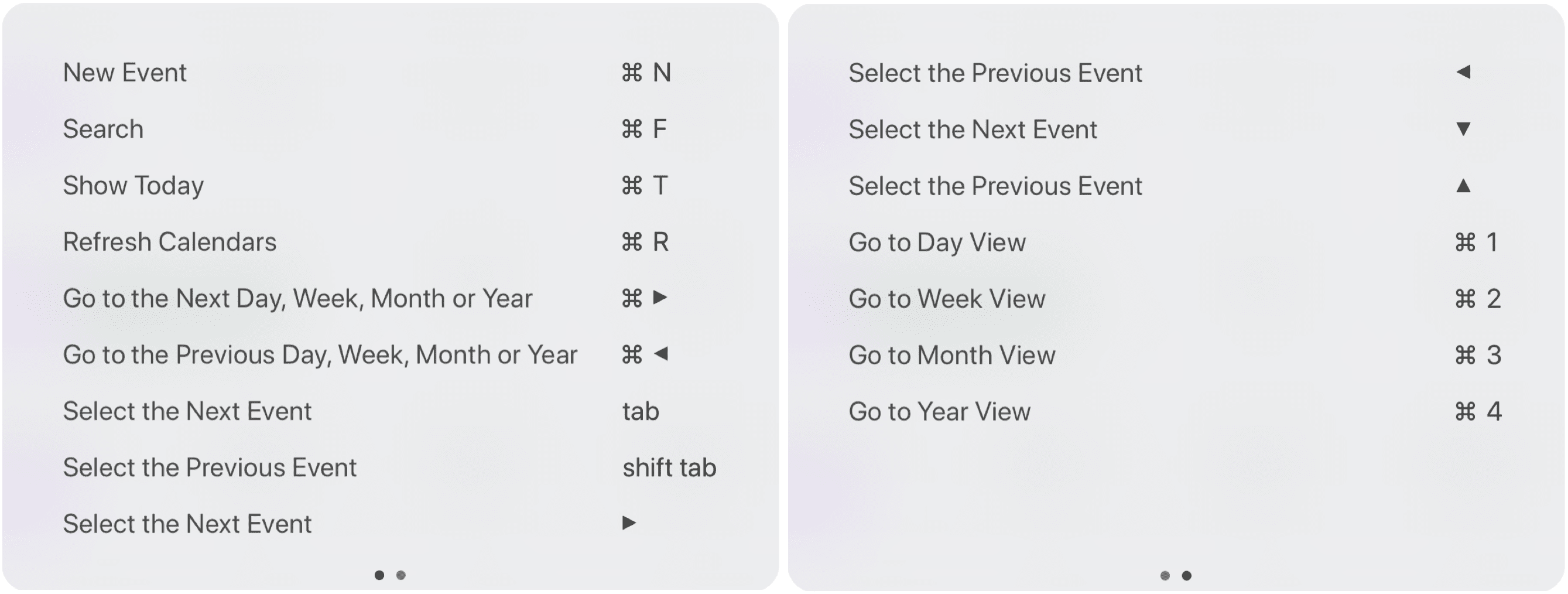Viewport: 1568px width, 594px height.
Task: Click the right arrow icon for Next Day shortcut
Action: click(660, 298)
